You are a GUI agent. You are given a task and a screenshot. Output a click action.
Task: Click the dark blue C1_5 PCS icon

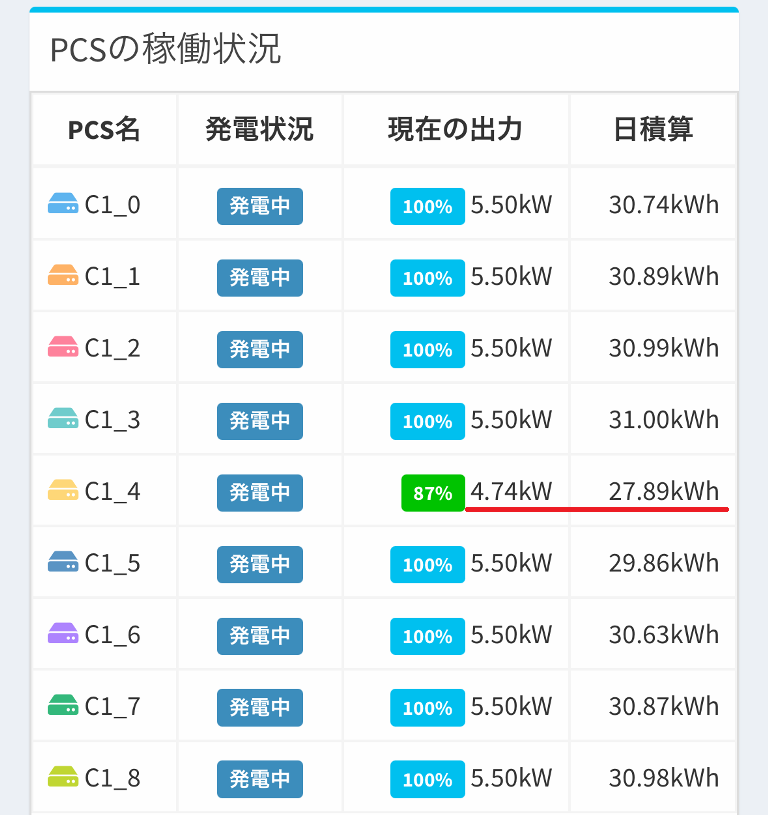click(63, 563)
